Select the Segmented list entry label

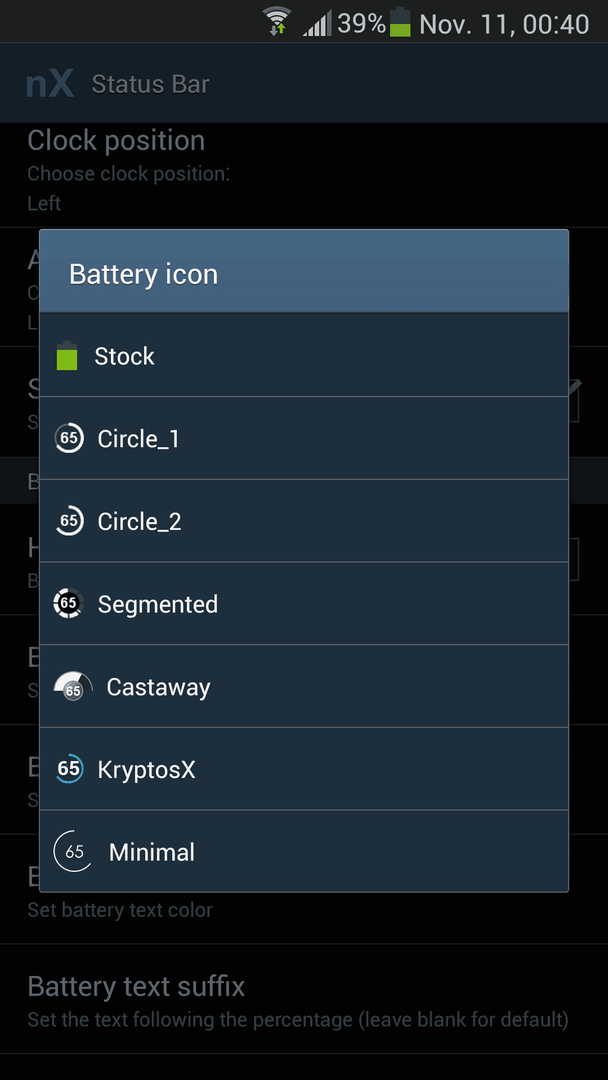(x=158, y=604)
